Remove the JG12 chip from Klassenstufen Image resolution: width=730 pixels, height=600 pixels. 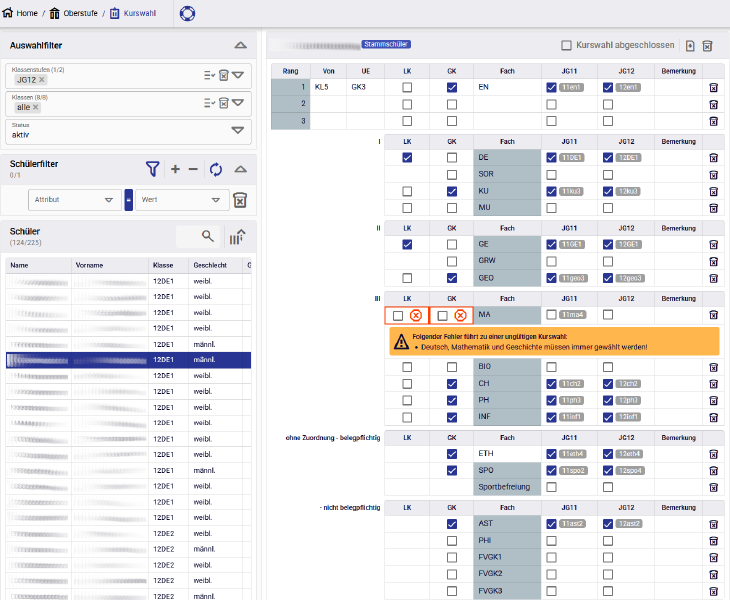coord(41,80)
